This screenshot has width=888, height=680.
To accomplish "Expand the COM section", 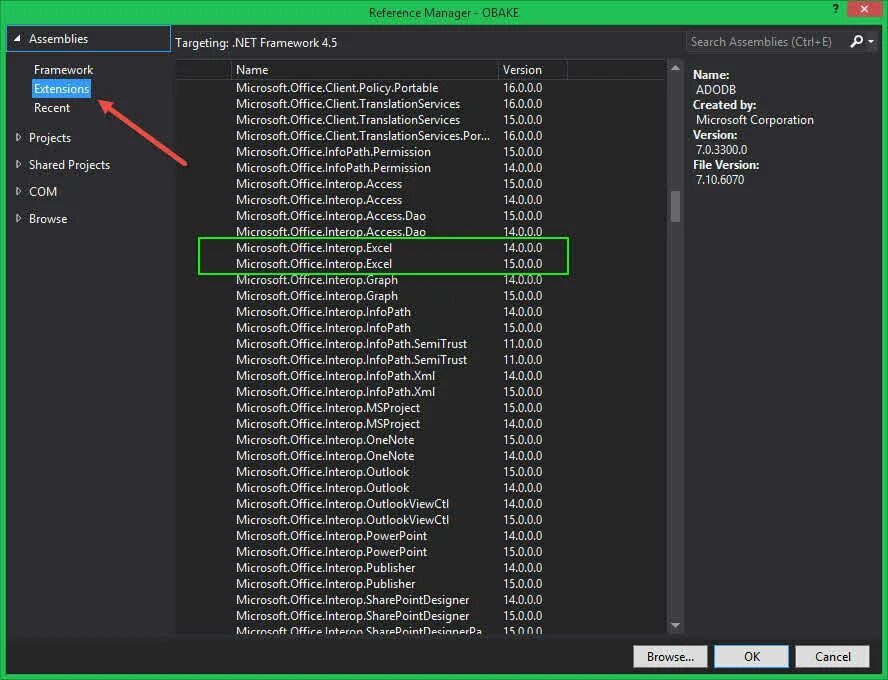I will point(18,191).
